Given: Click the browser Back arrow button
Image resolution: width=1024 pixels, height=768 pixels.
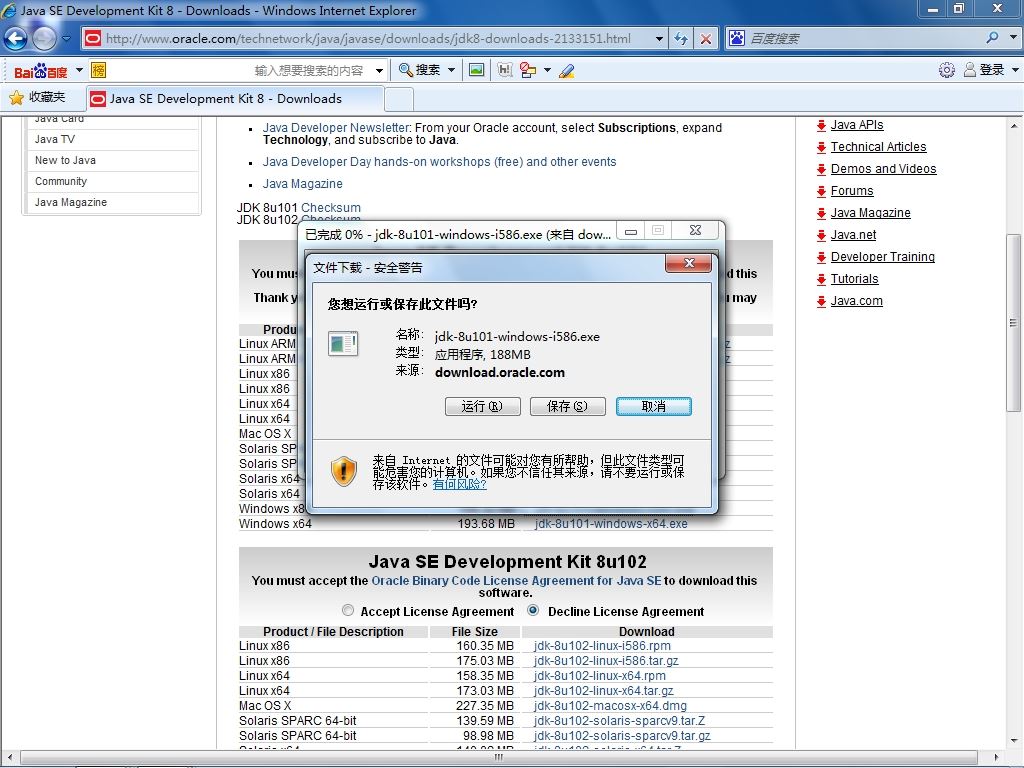Looking at the screenshot, I should 16,39.
